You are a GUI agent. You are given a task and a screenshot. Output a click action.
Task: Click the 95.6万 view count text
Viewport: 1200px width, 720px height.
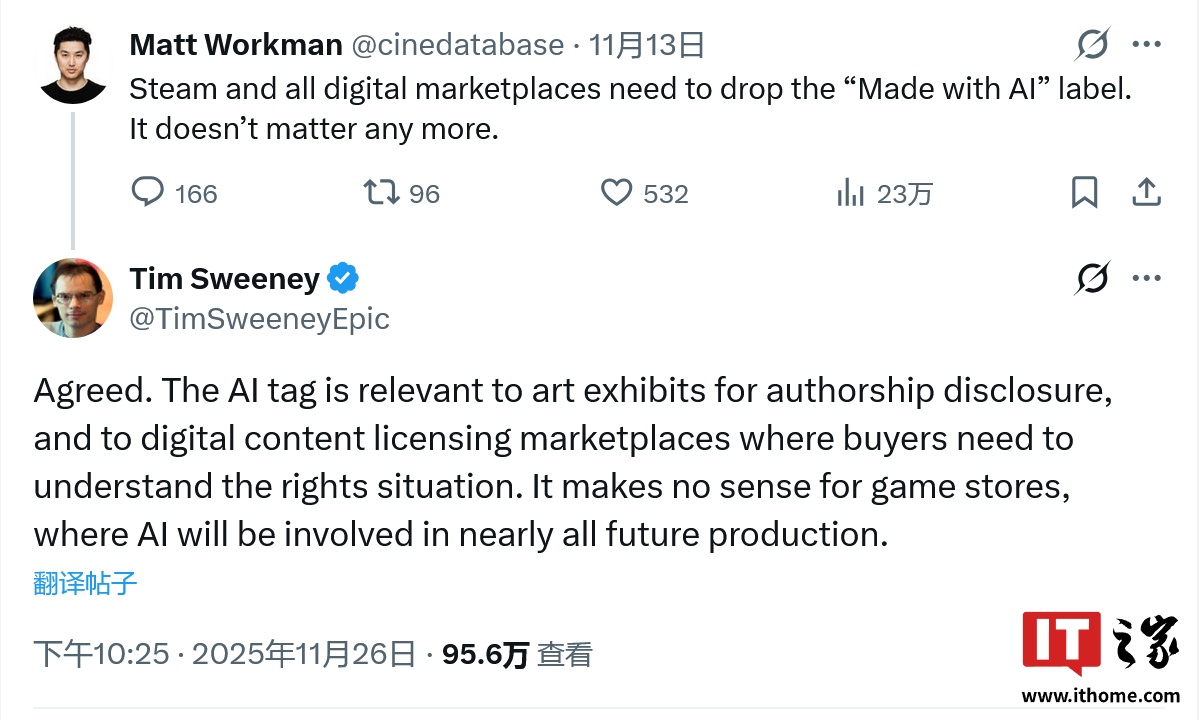(488, 654)
